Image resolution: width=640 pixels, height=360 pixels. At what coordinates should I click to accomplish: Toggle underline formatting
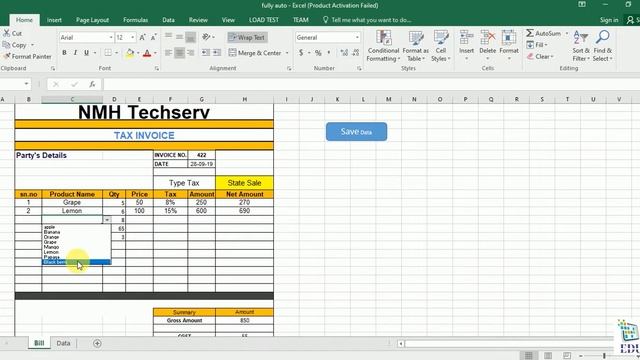86,53
